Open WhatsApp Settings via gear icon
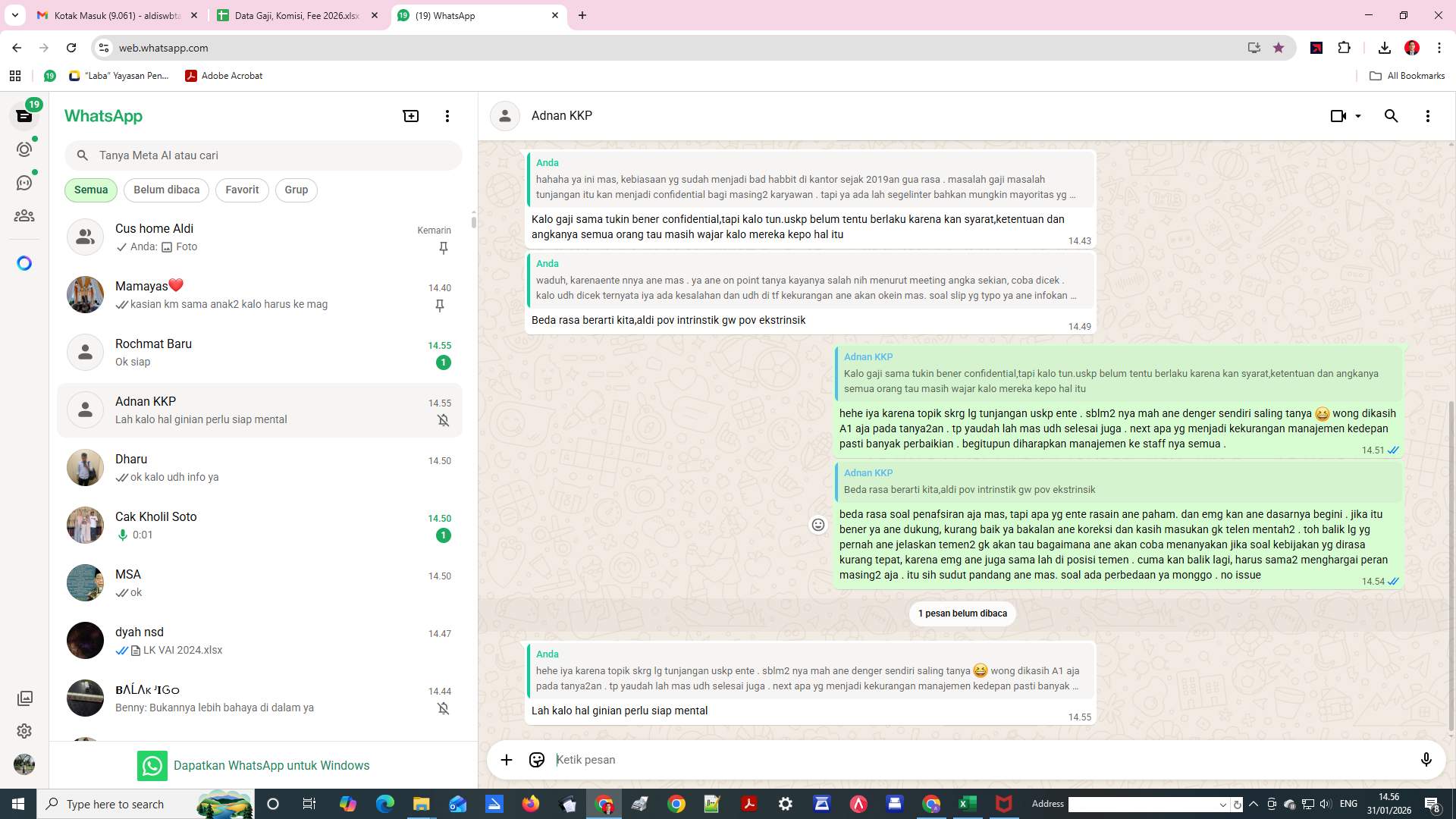Viewport: 1456px width, 819px height. [x=24, y=731]
